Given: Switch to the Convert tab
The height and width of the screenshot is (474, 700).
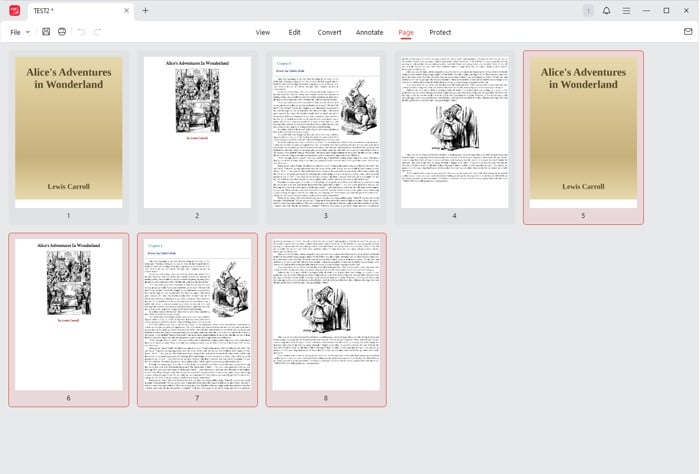Looking at the screenshot, I should click(329, 32).
